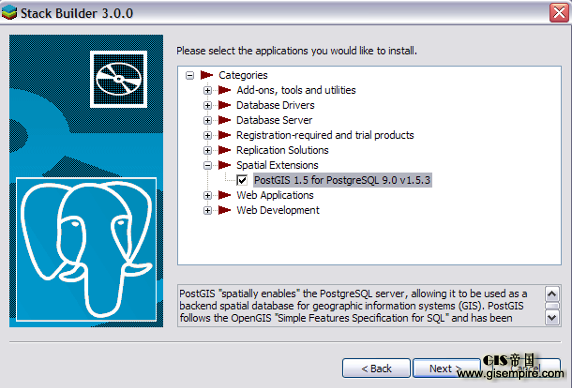Select Add-ons, tools and utilities label
572x388 pixels.
pyautogui.click(x=296, y=90)
